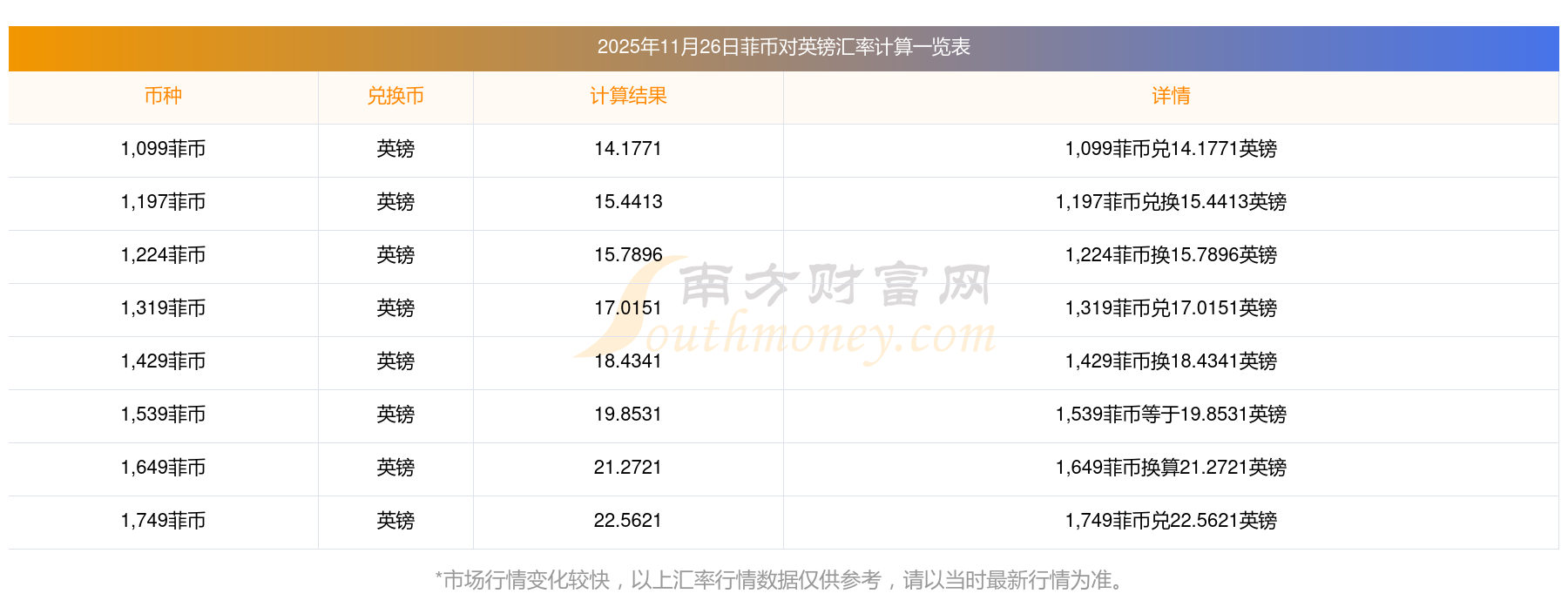Click the result value 19.8531
The width and height of the screenshot is (1568, 607).
pyautogui.click(x=628, y=415)
